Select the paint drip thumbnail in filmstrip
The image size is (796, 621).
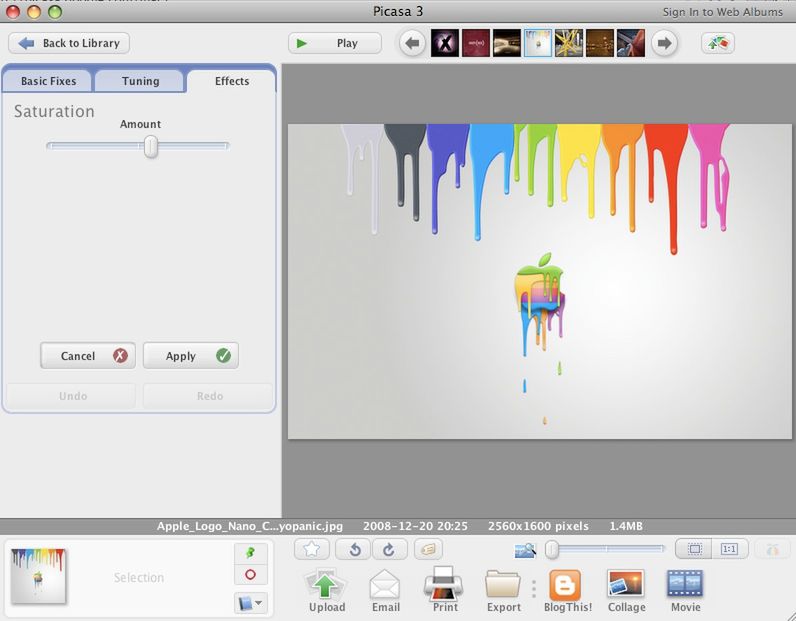pos(538,43)
